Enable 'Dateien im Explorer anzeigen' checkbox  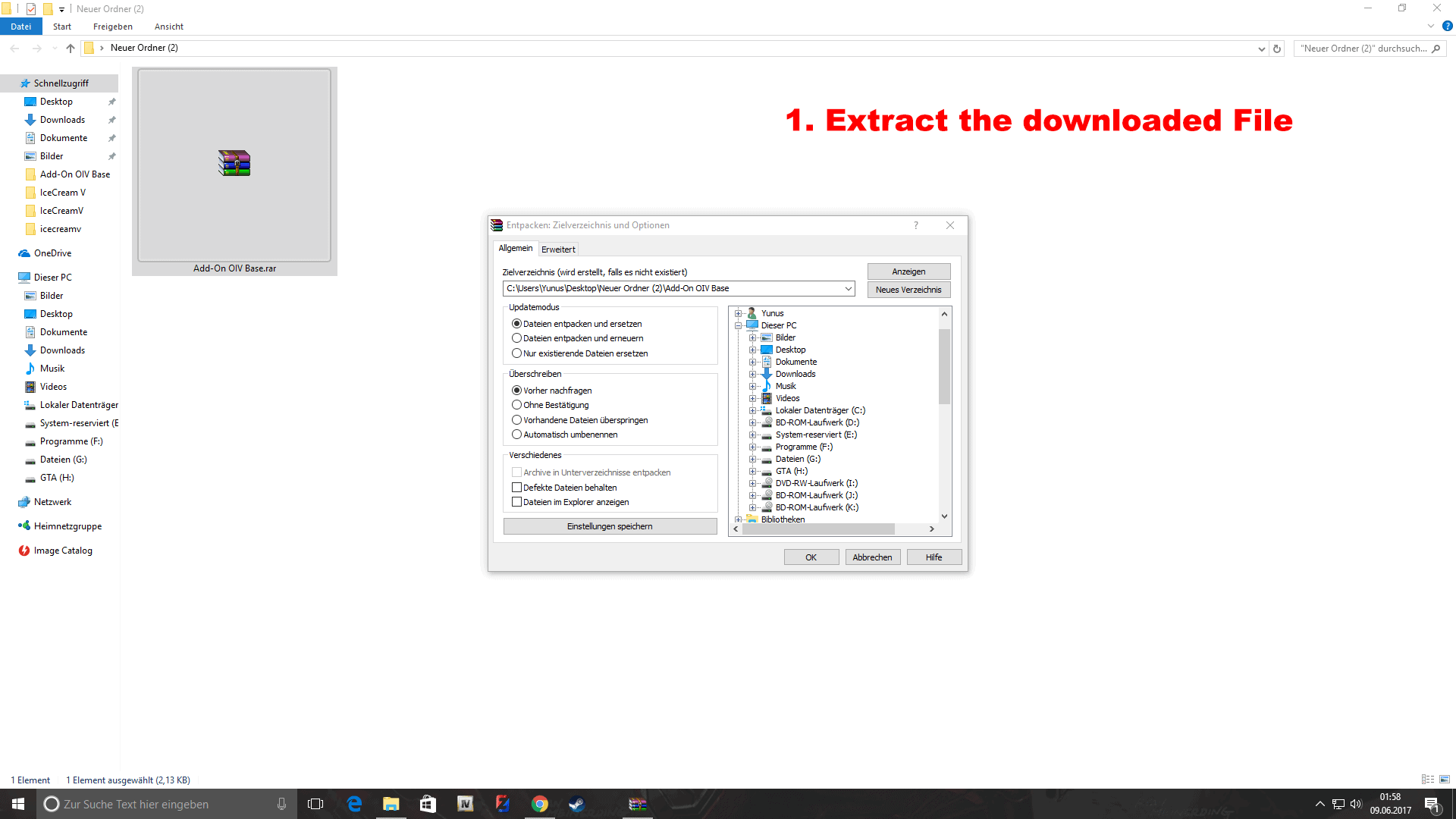pos(516,502)
